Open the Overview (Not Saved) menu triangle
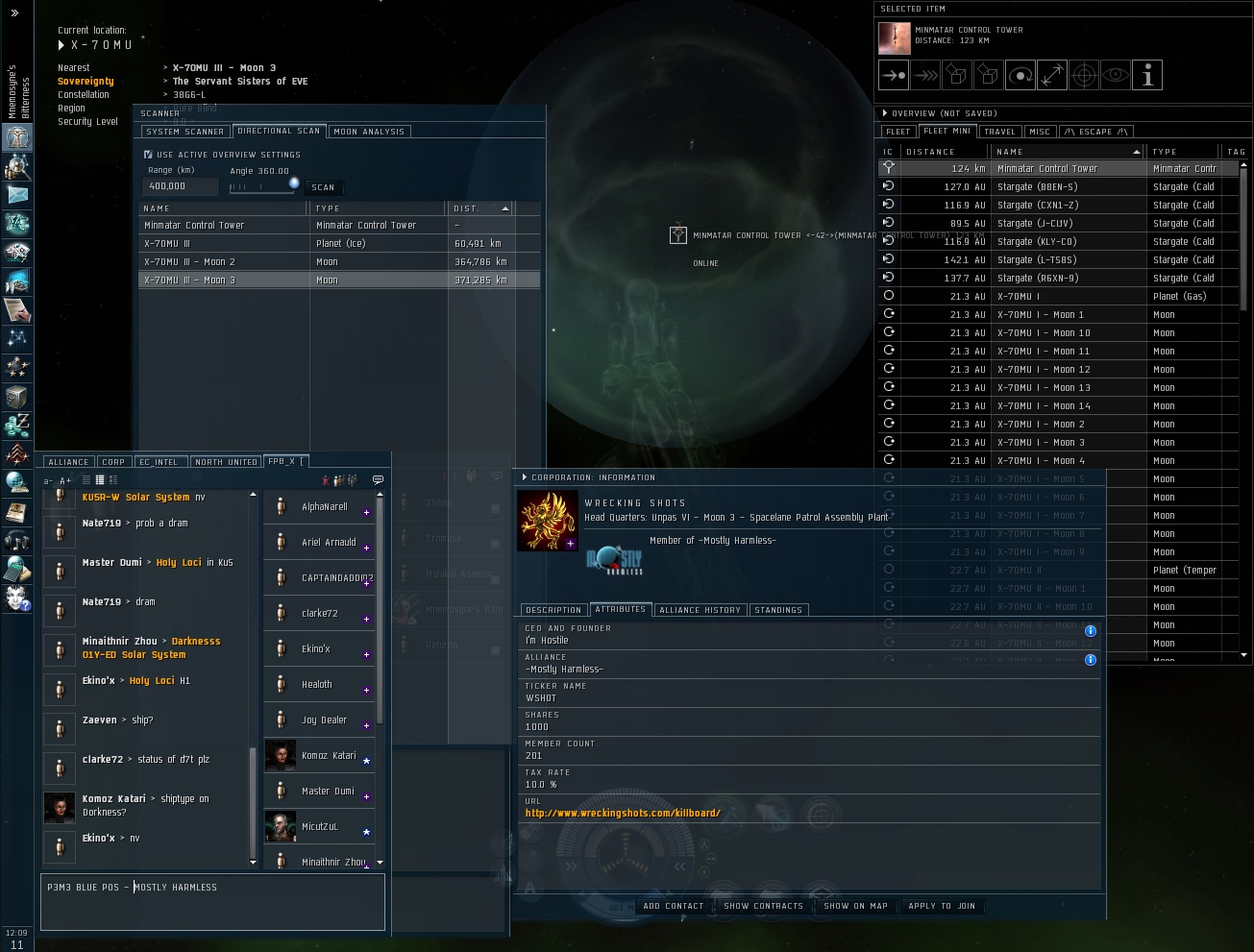This screenshot has height=952, width=1254. [x=884, y=113]
